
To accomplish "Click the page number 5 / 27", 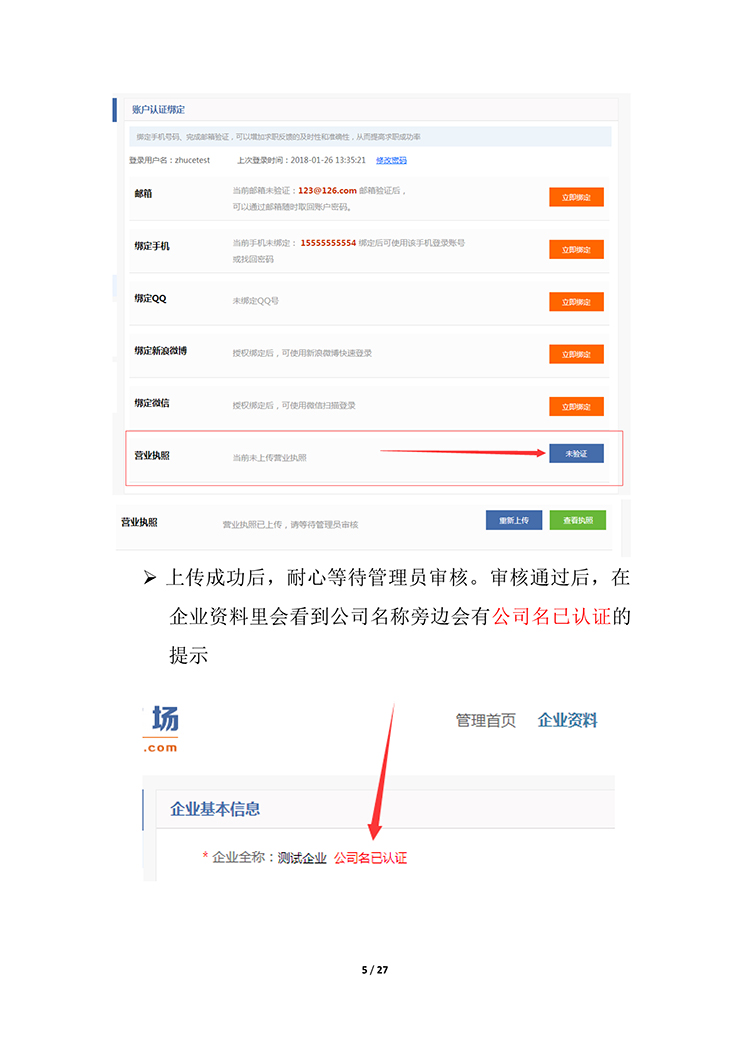I will pos(375,970).
